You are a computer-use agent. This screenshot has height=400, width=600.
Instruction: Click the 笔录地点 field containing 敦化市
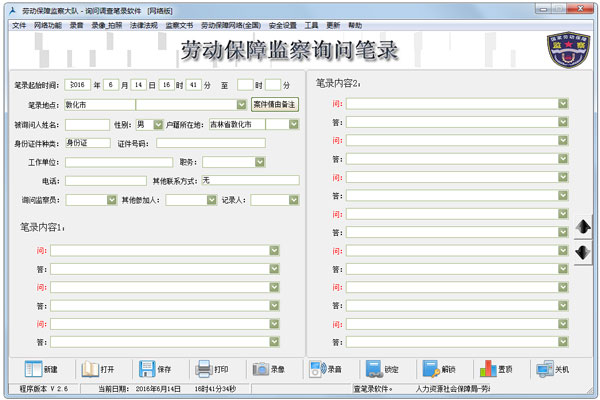pos(100,104)
